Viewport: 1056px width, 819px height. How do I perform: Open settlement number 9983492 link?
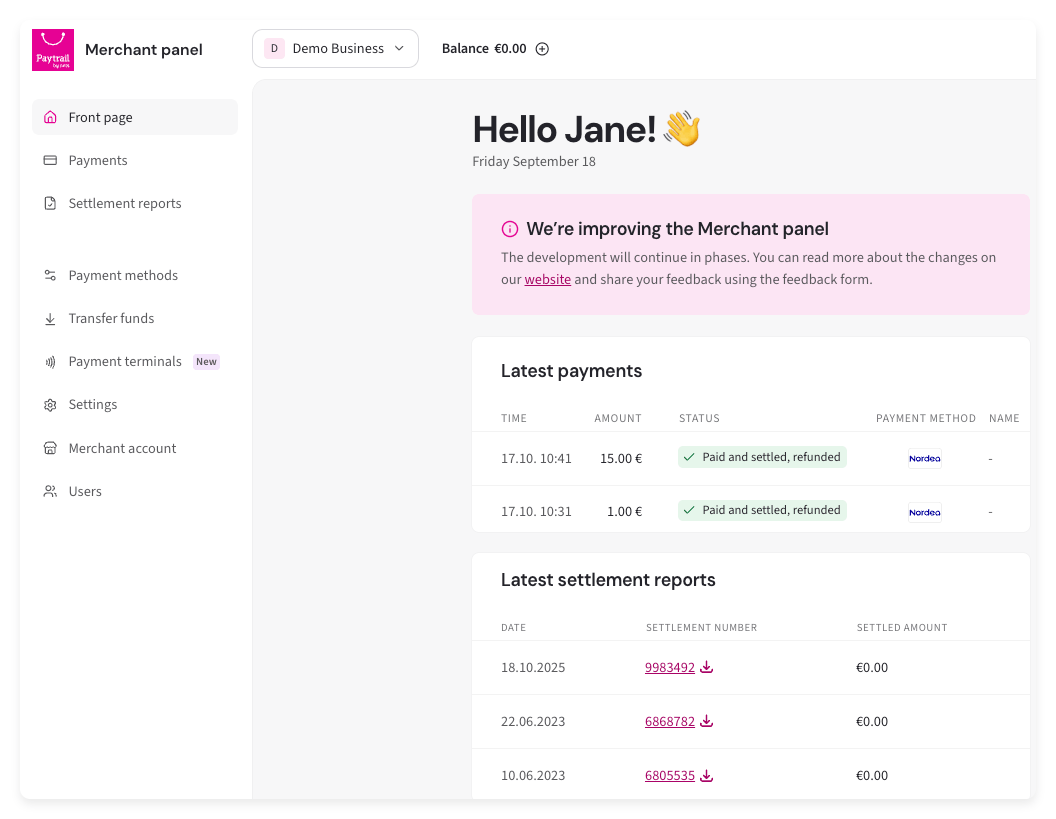pyautogui.click(x=669, y=667)
